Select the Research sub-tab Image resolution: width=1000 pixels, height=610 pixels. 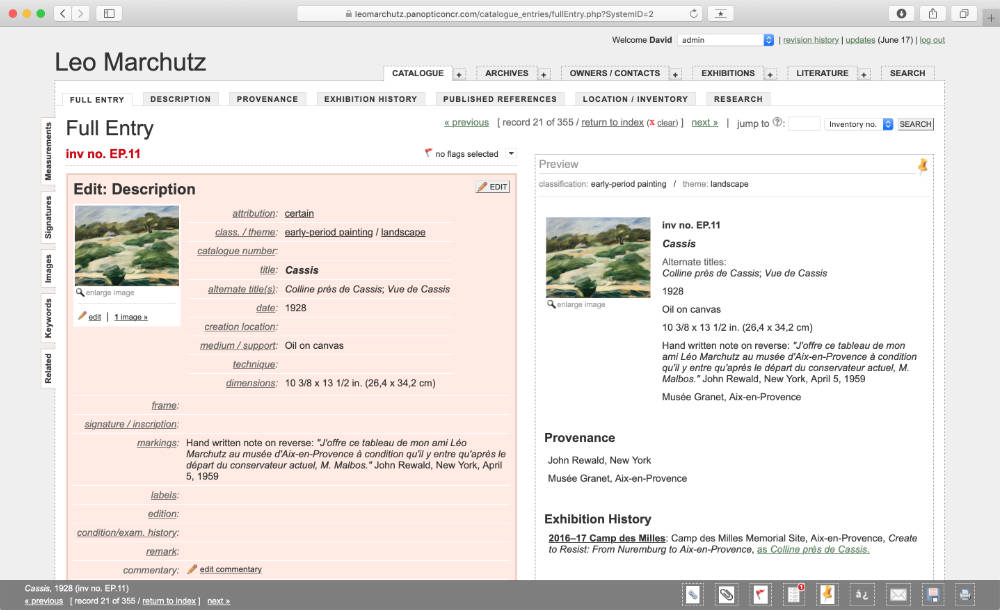click(x=738, y=99)
